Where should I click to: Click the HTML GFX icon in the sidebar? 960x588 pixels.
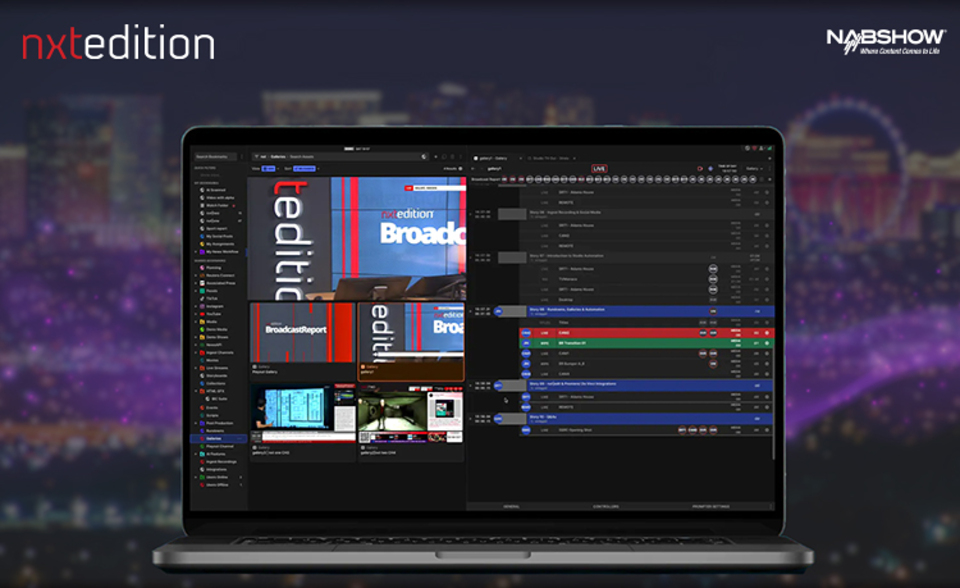click(200, 393)
